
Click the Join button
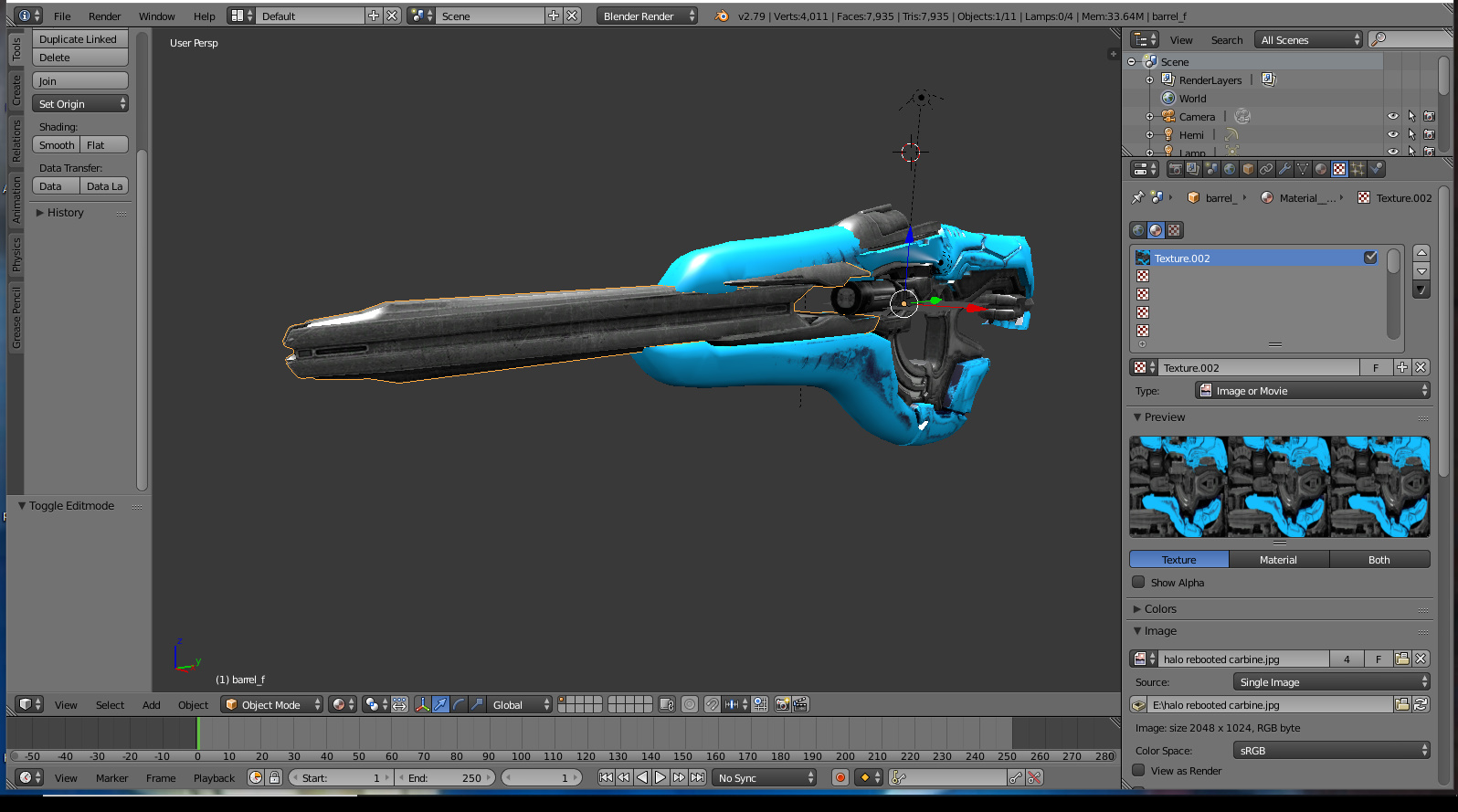click(x=80, y=80)
